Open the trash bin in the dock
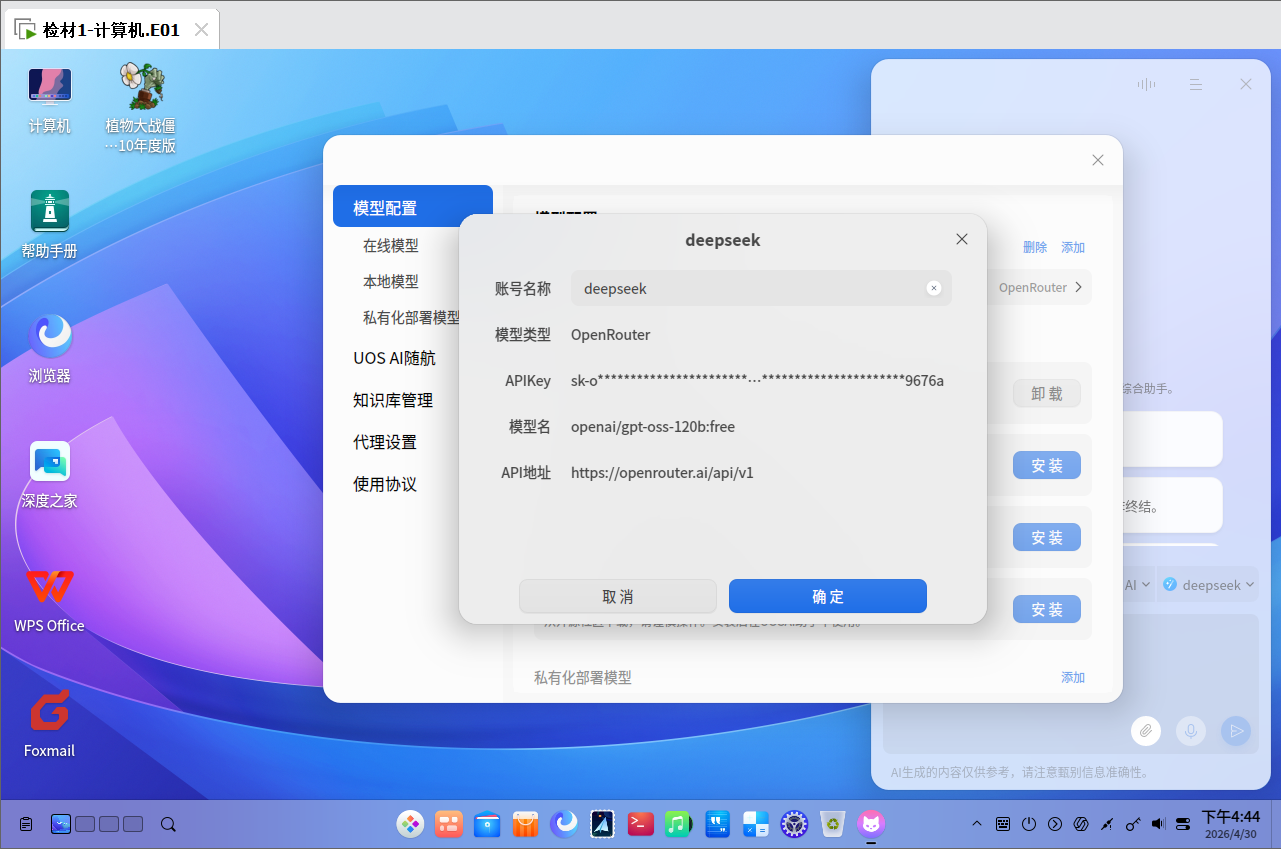The image size is (1281, 849). click(x=832, y=824)
